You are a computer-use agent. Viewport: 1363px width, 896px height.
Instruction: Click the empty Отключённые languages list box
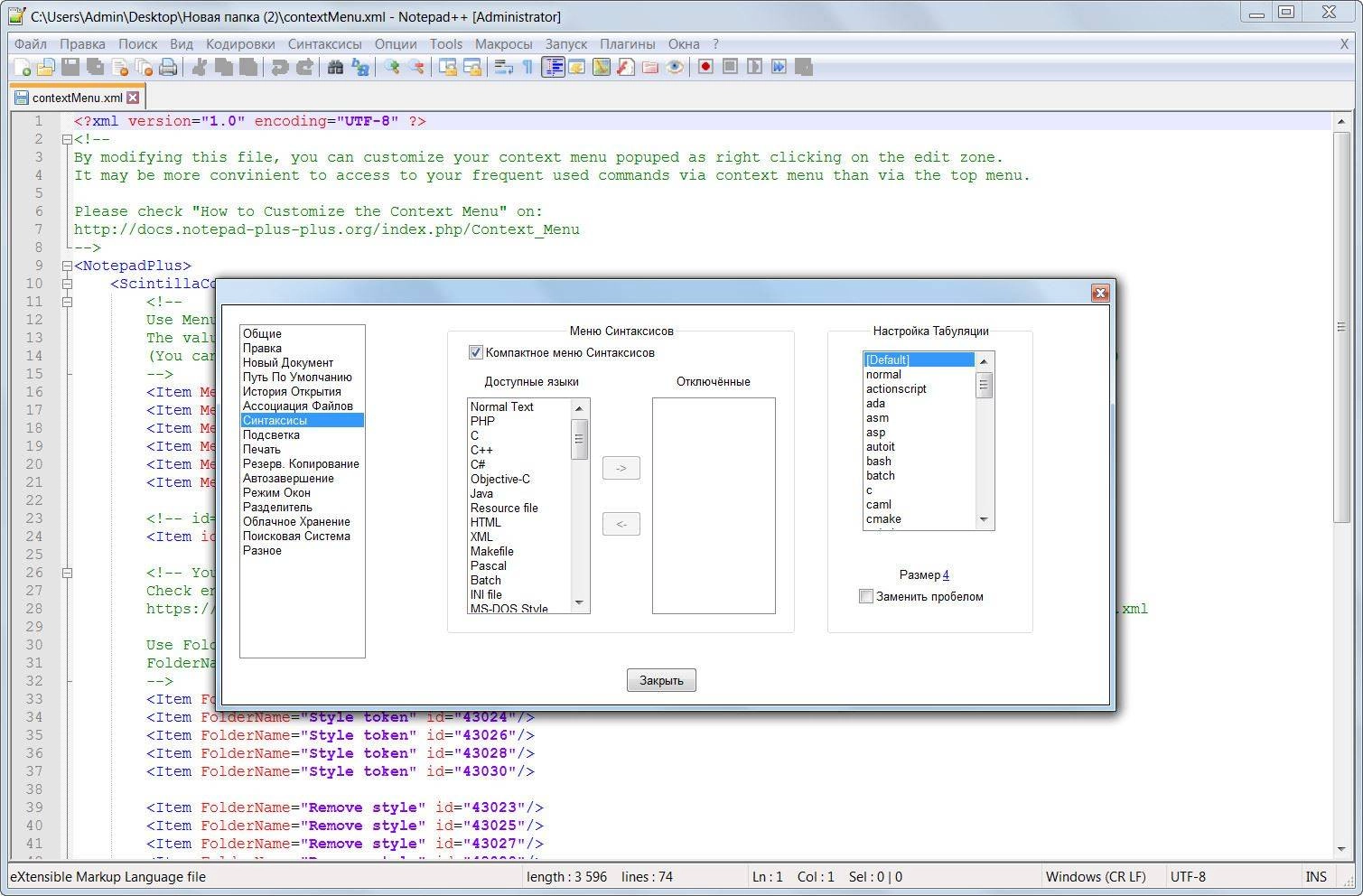point(714,506)
